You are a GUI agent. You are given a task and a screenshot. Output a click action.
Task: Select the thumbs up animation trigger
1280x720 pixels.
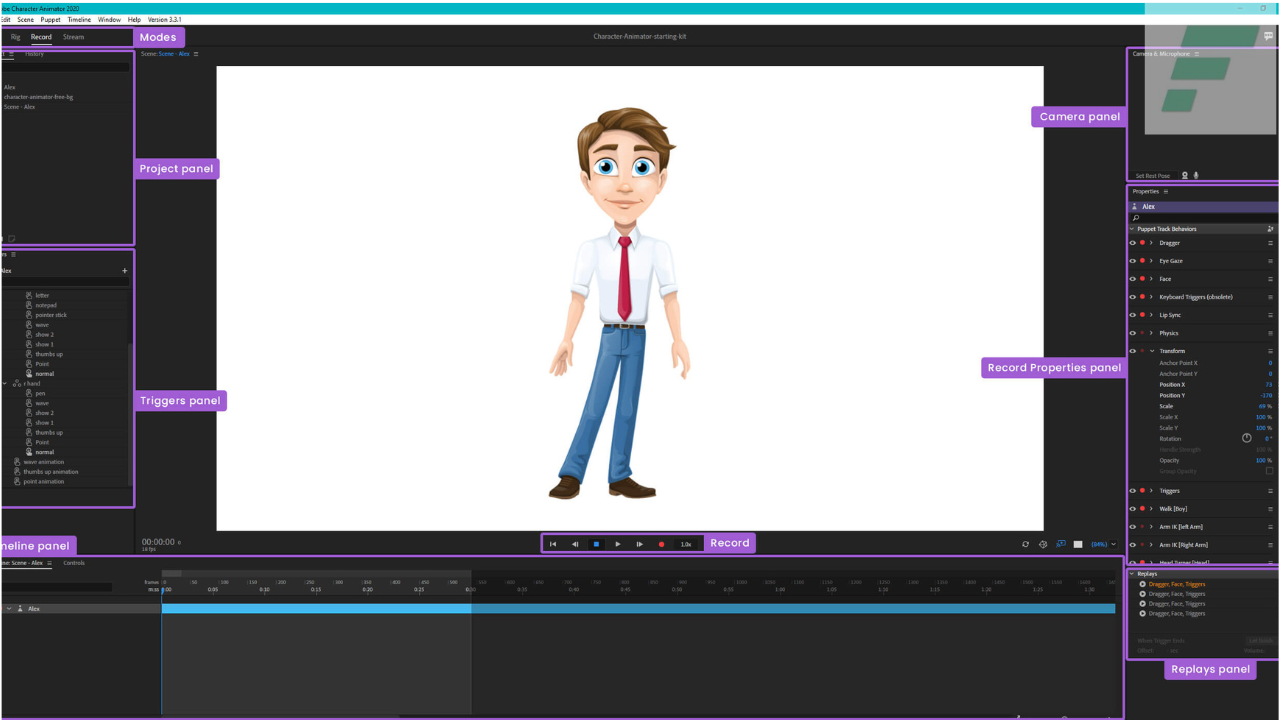50,472
